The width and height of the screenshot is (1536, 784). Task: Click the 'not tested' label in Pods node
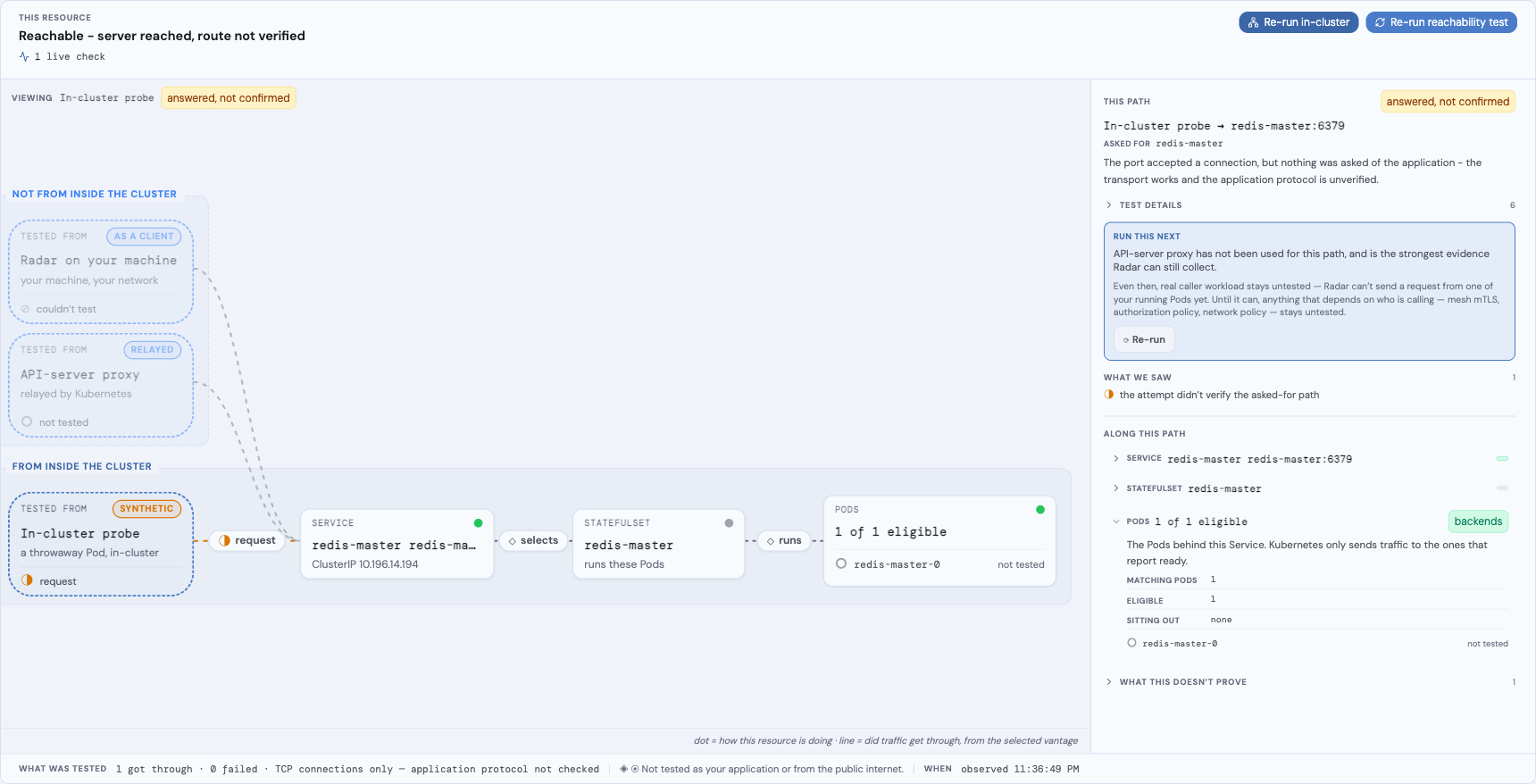(x=1021, y=564)
